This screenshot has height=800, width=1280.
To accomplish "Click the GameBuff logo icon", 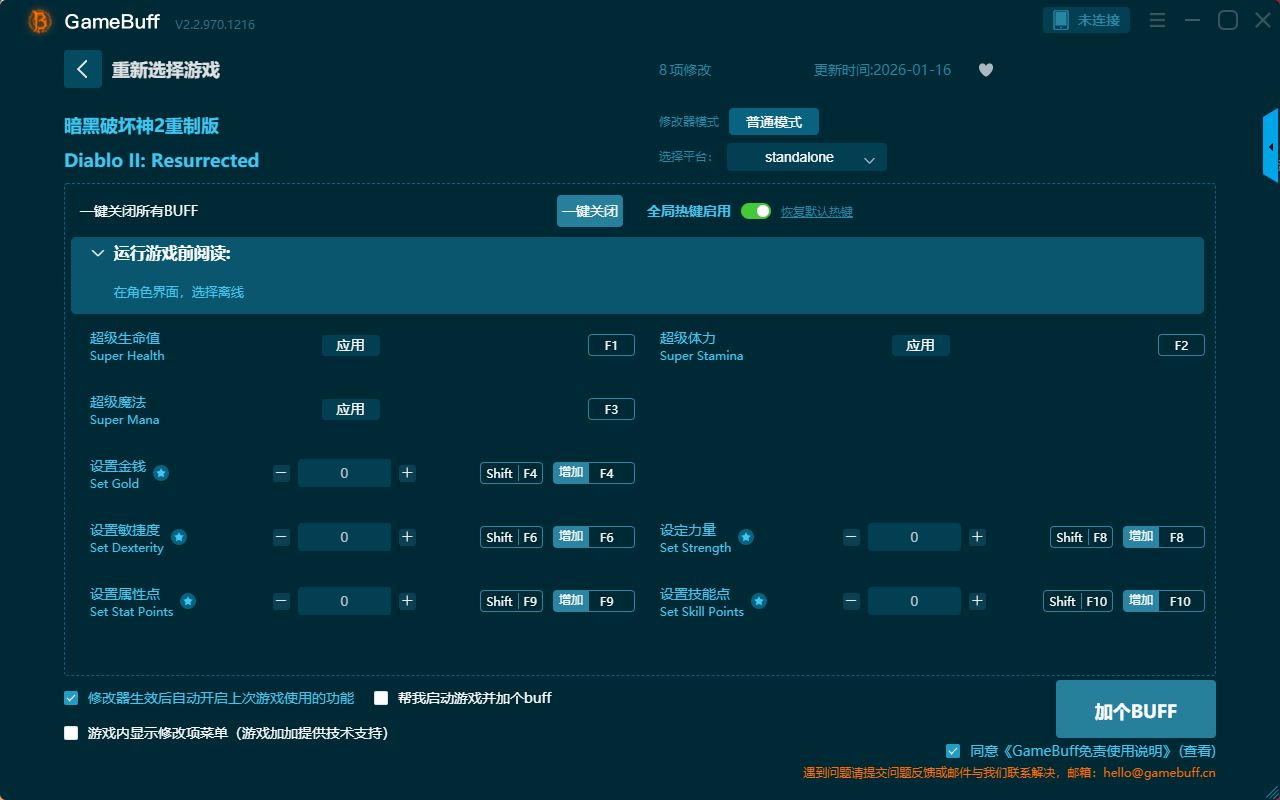I will tap(40, 21).
